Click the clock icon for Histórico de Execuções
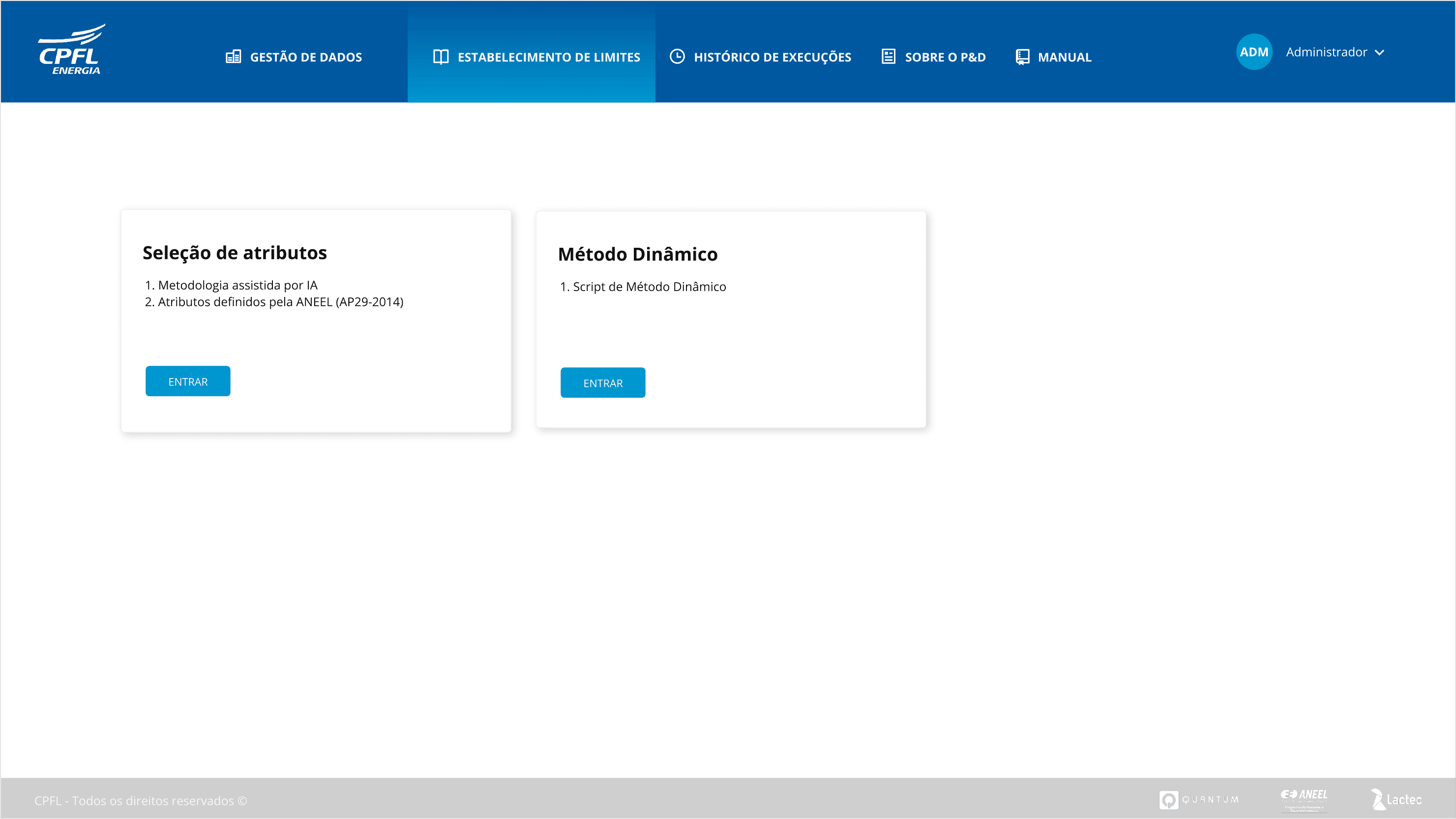Image resolution: width=1456 pixels, height=819 pixels. (677, 57)
